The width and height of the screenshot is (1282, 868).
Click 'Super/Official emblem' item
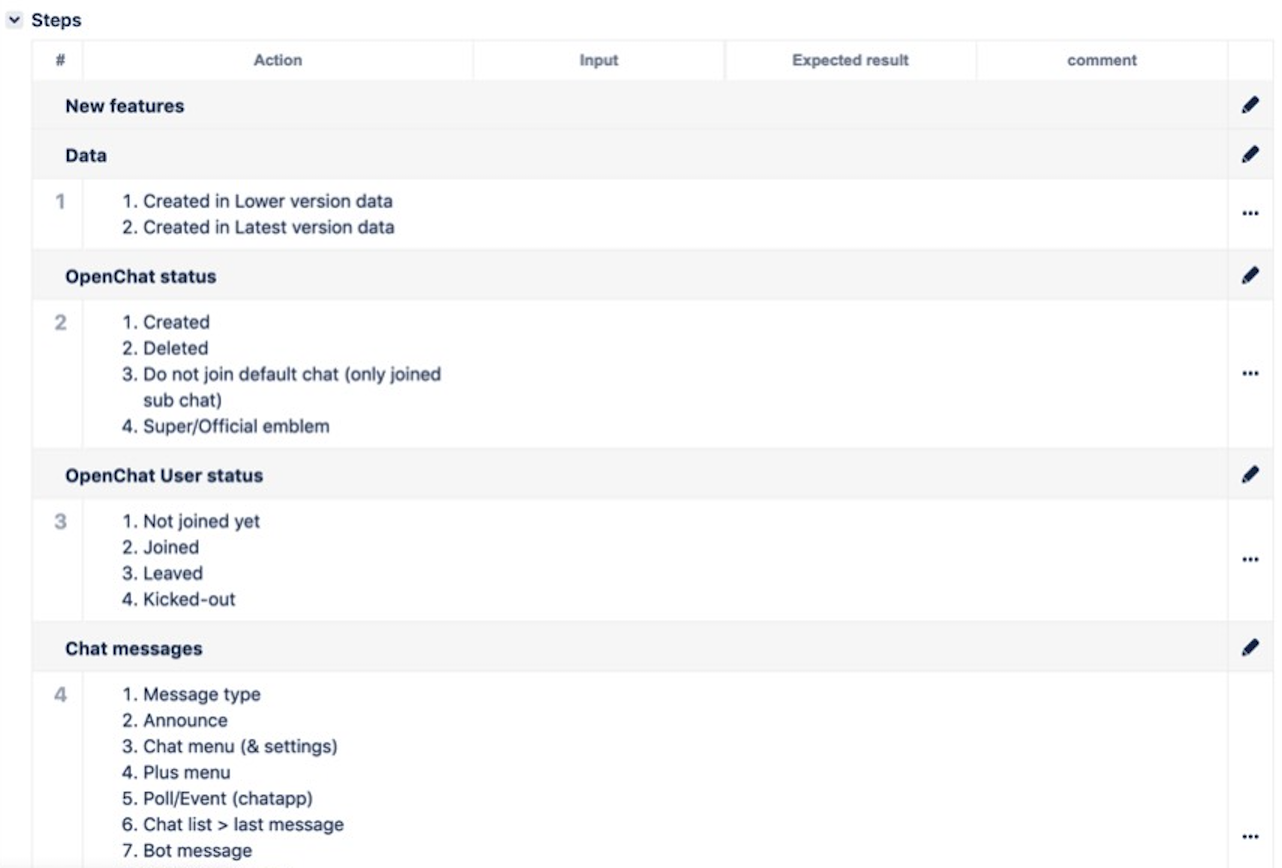coord(236,426)
